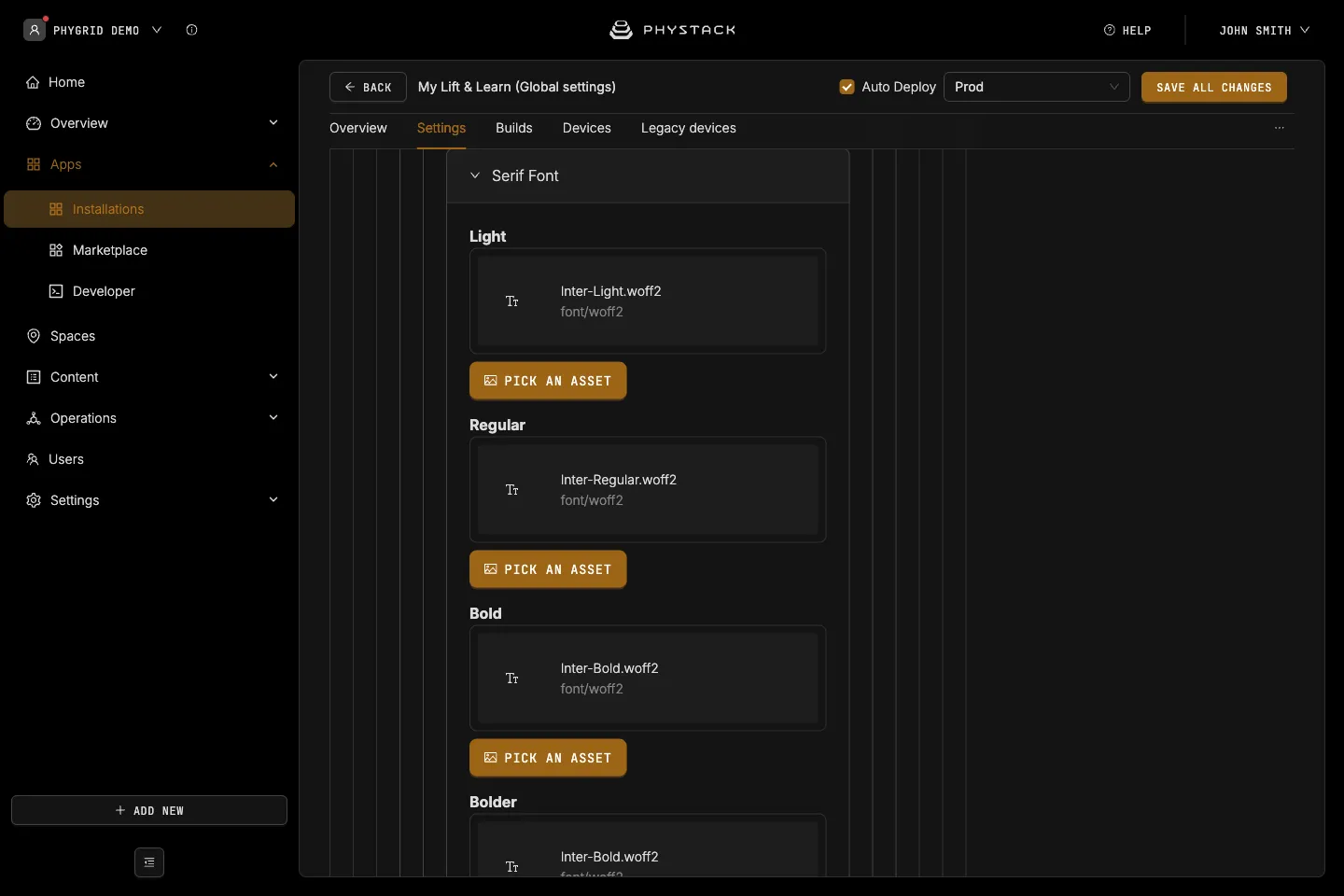Collapse the Serif Font section
This screenshot has height=896, width=1344.
coord(475,175)
